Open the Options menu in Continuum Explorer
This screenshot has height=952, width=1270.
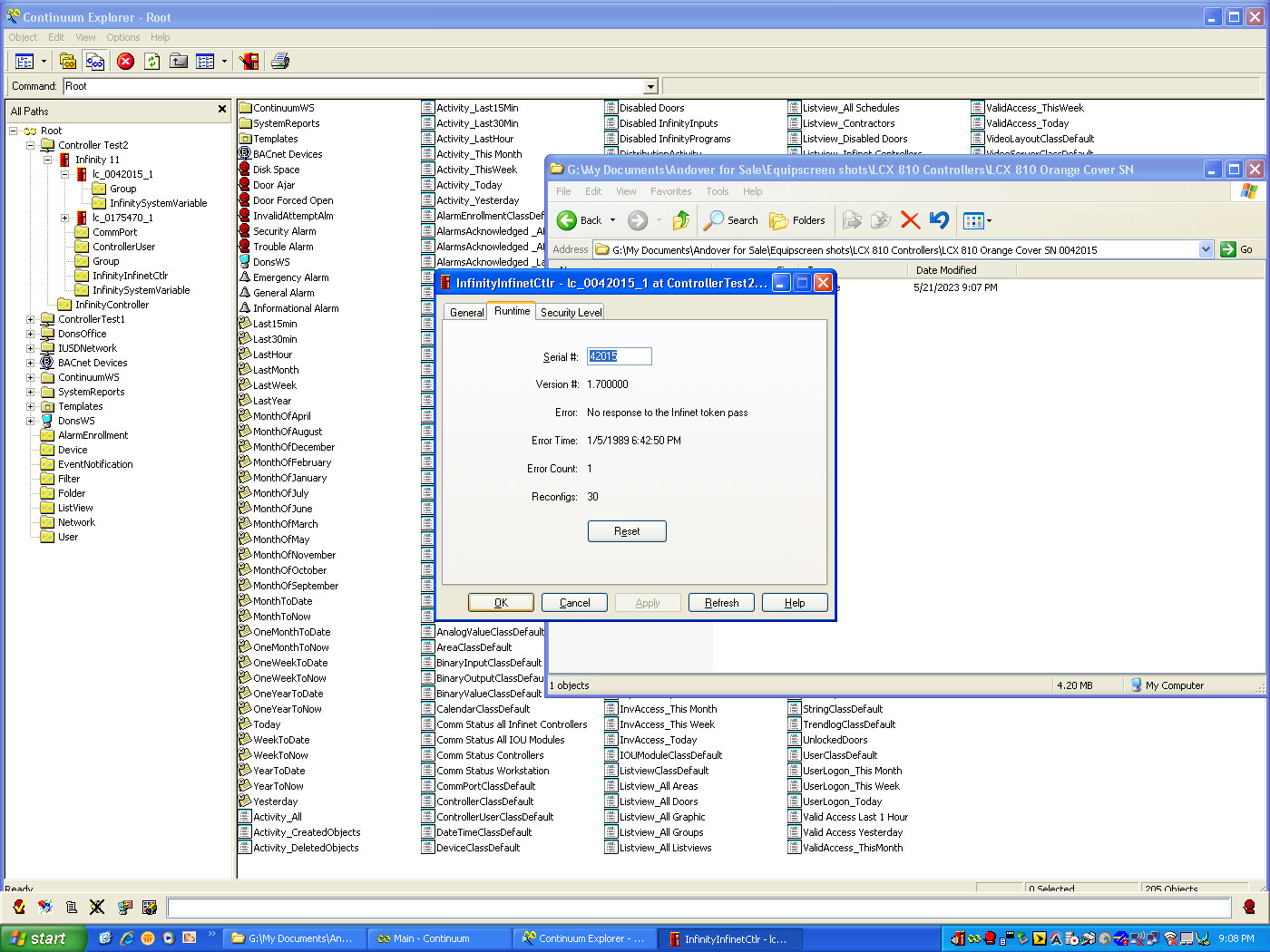point(123,37)
